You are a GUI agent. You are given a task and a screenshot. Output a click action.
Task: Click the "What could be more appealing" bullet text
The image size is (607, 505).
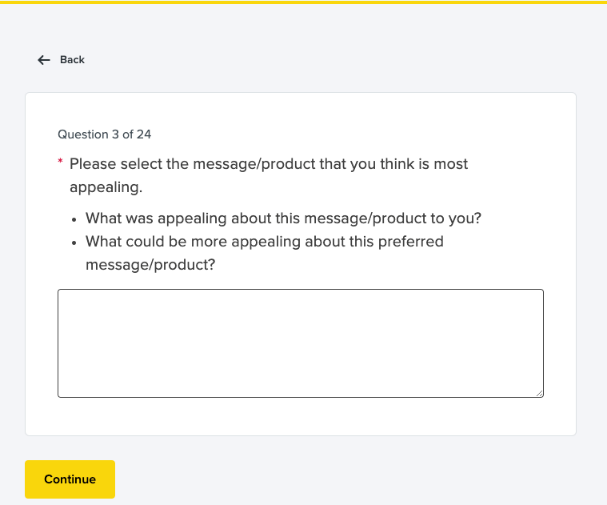point(264,242)
